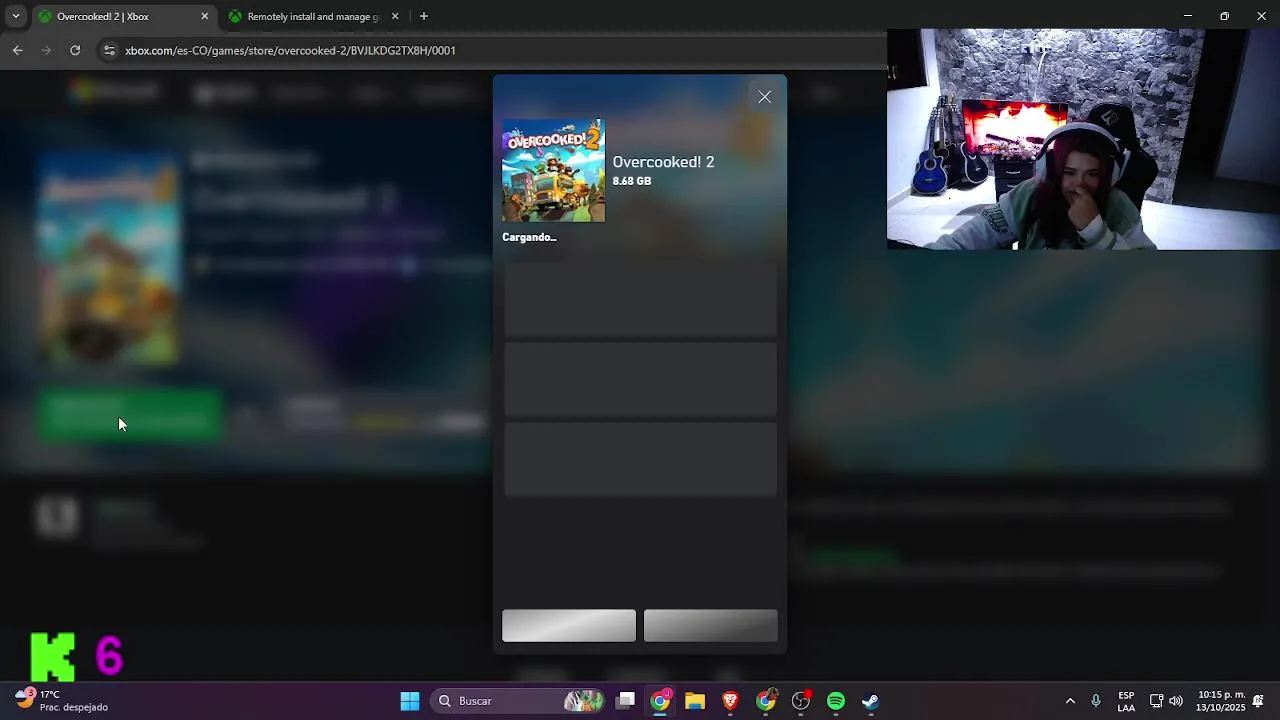This screenshot has height=720, width=1280.
Task: Launch Brave browser from taskbar
Action: [x=730, y=701]
